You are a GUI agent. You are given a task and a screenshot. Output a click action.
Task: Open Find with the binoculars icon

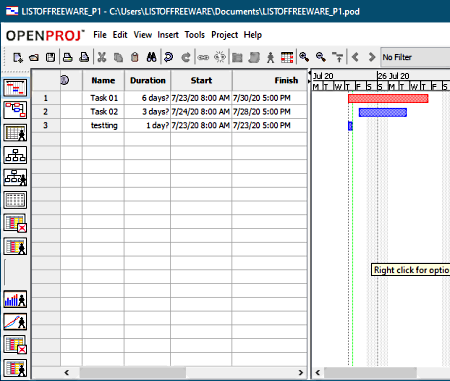pyautogui.click(x=151, y=57)
